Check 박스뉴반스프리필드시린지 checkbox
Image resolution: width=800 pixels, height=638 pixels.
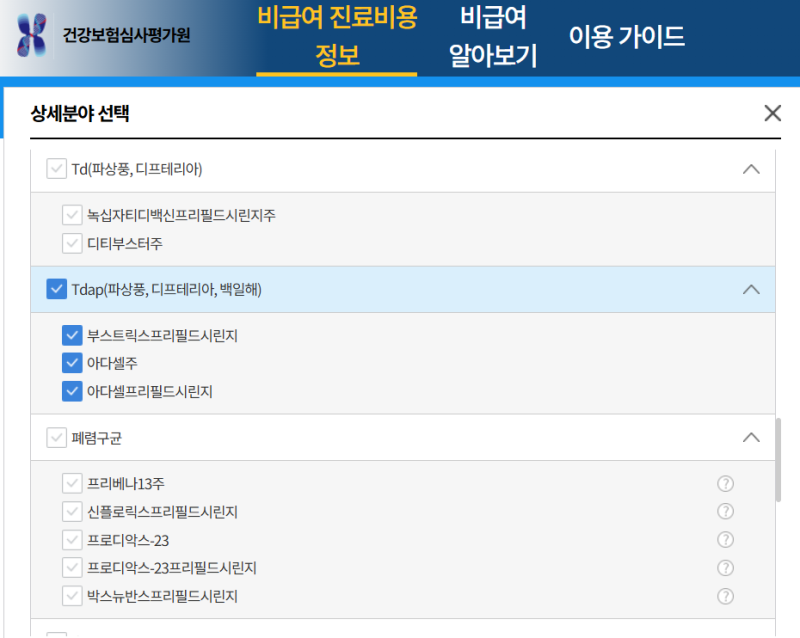click(72, 596)
